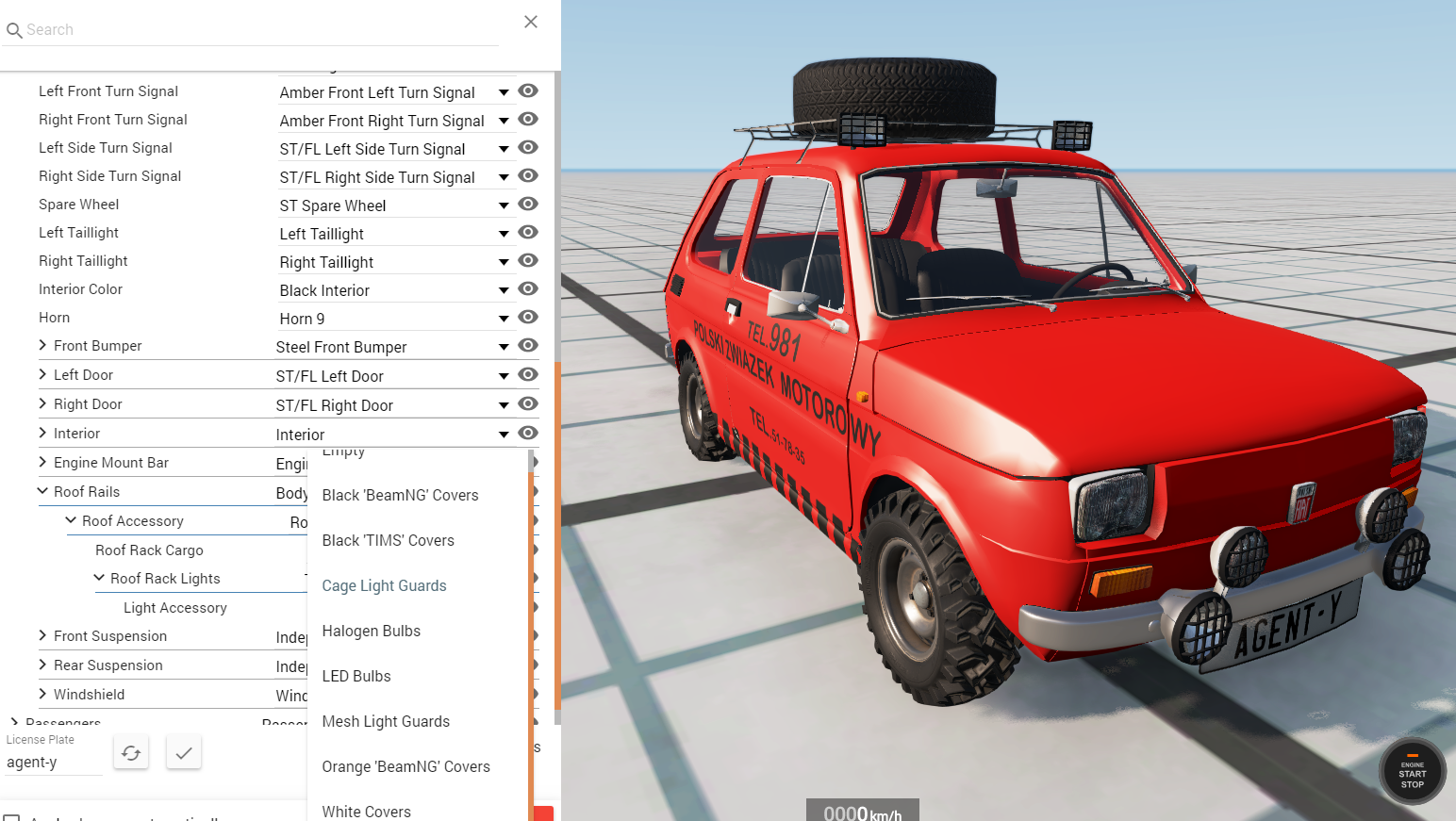The width and height of the screenshot is (1456, 821).
Task: Expand the Rear Suspension node
Action: 42,665
